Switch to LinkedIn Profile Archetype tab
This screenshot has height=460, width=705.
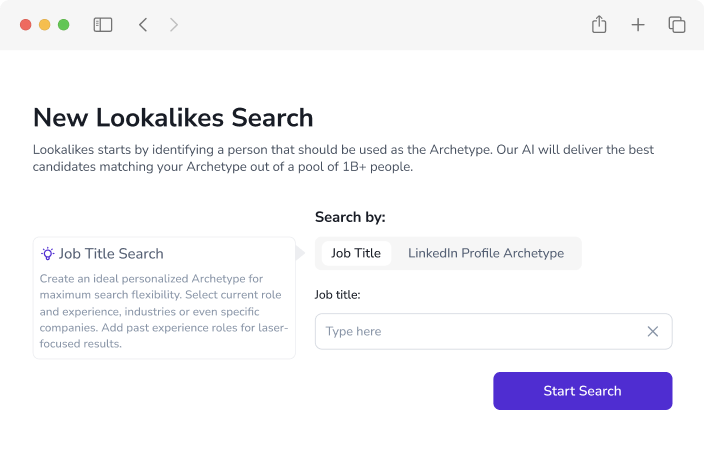tap(486, 253)
